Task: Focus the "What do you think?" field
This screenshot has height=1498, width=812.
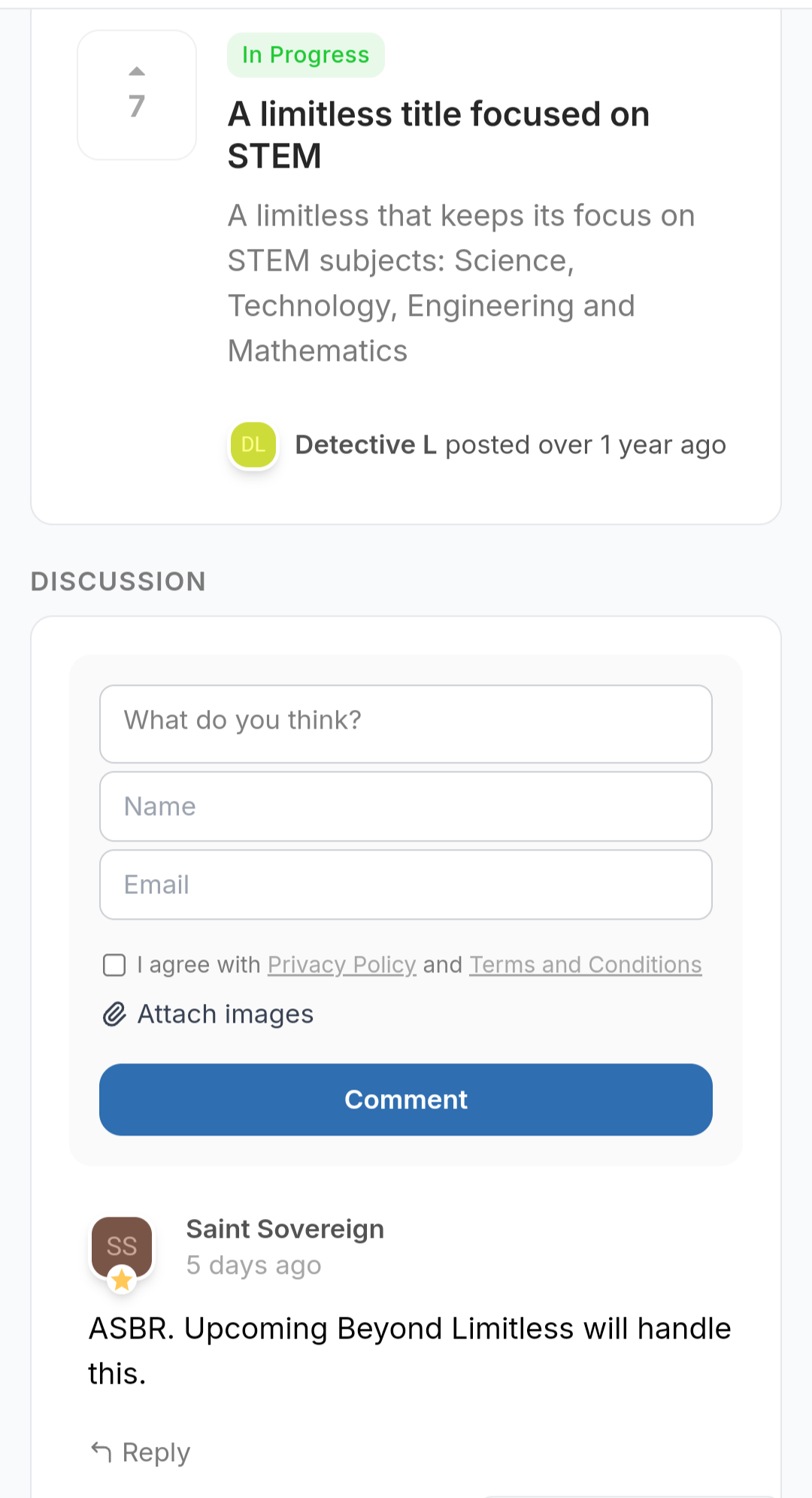Action: click(406, 723)
